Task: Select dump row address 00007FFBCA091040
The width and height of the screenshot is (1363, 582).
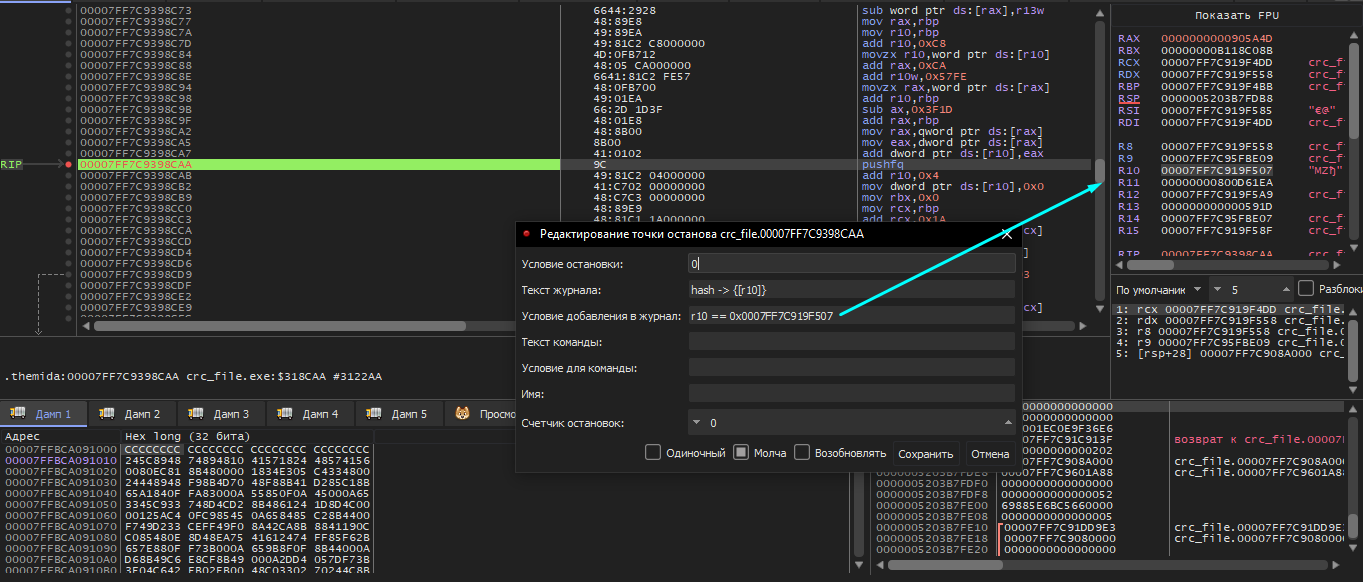Action: coord(59,493)
